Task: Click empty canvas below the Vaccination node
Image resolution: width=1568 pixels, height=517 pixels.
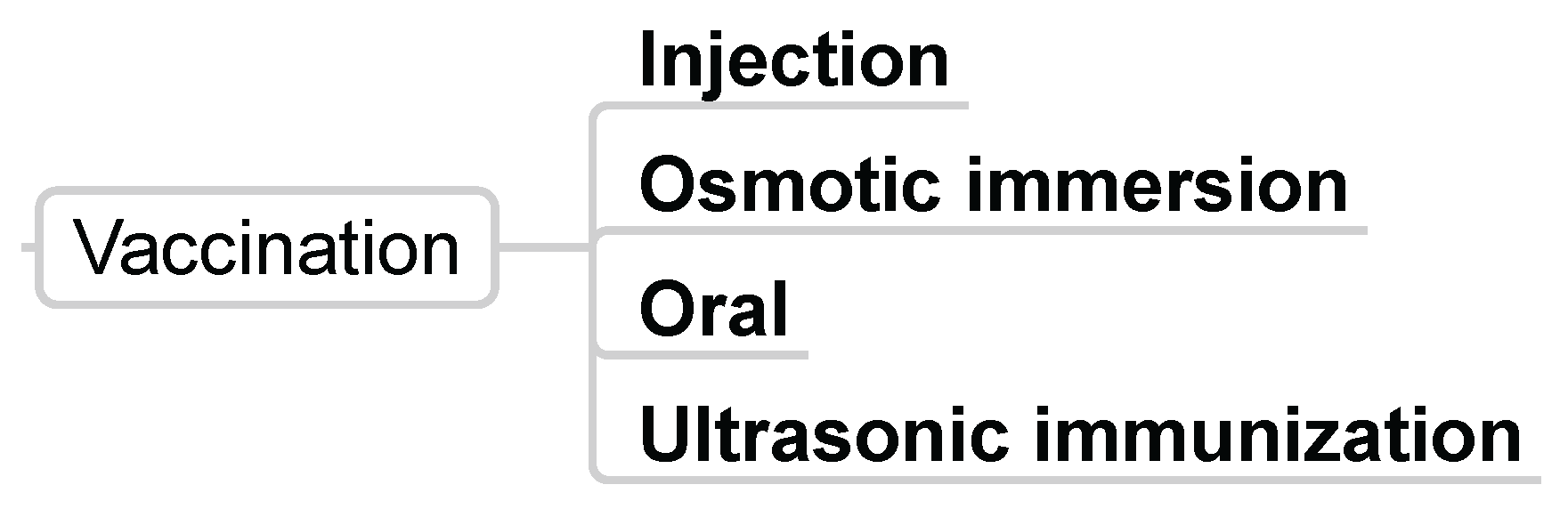Action: tap(266, 409)
